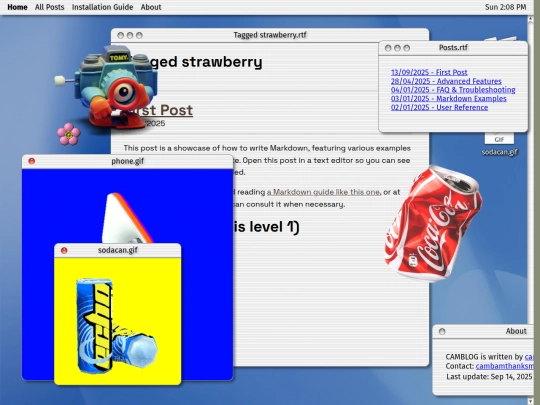Open the 28/04/2025 - Advanced Features link
The width and height of the screenshot is (540, 405).
tap(446, 81)
